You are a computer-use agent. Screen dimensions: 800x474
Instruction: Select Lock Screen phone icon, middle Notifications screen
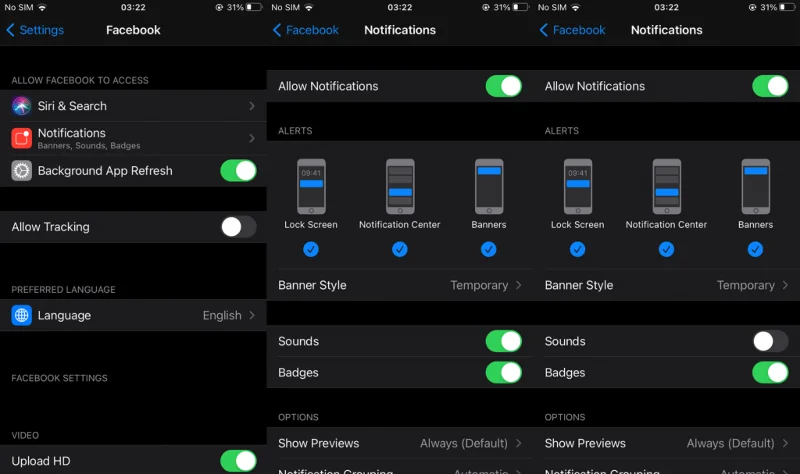311,186
